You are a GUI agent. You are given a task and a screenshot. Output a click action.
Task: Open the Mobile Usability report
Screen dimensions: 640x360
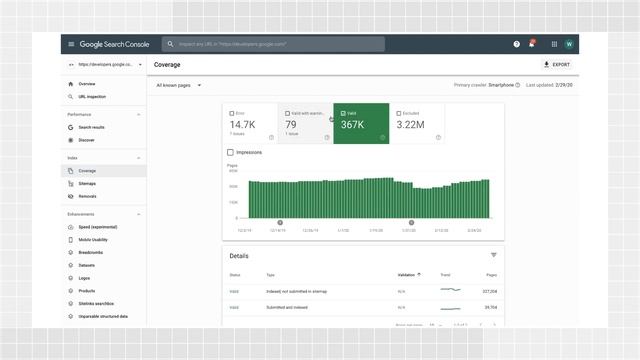104,240
